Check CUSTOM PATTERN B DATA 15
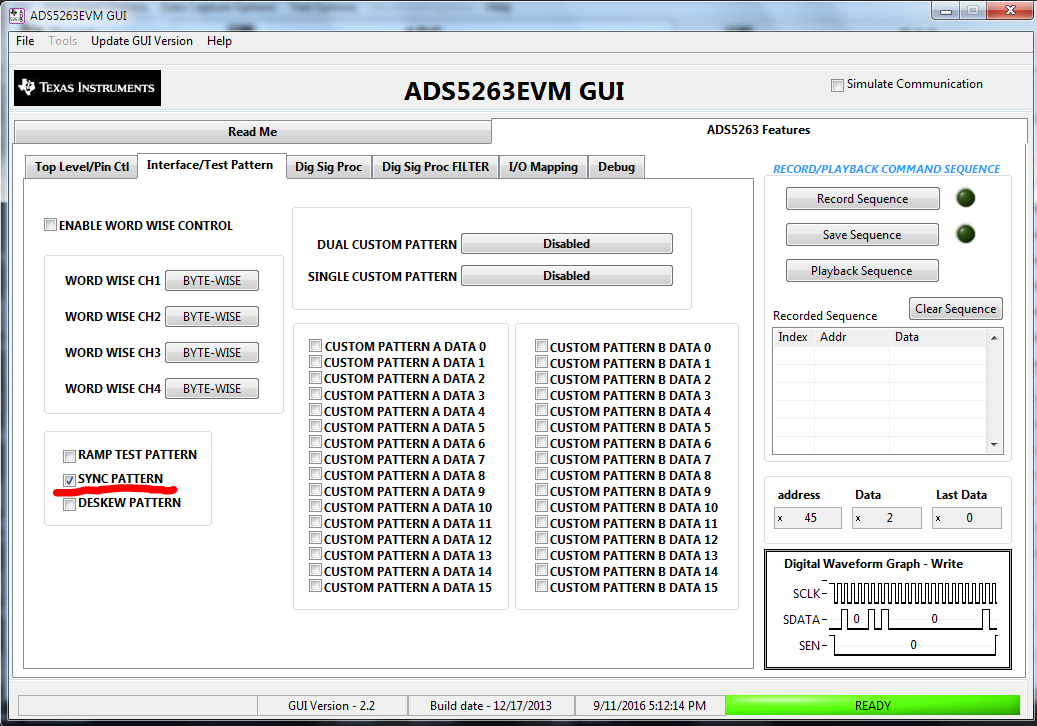This screenshot has width=1037, height=726. point(541,586)
